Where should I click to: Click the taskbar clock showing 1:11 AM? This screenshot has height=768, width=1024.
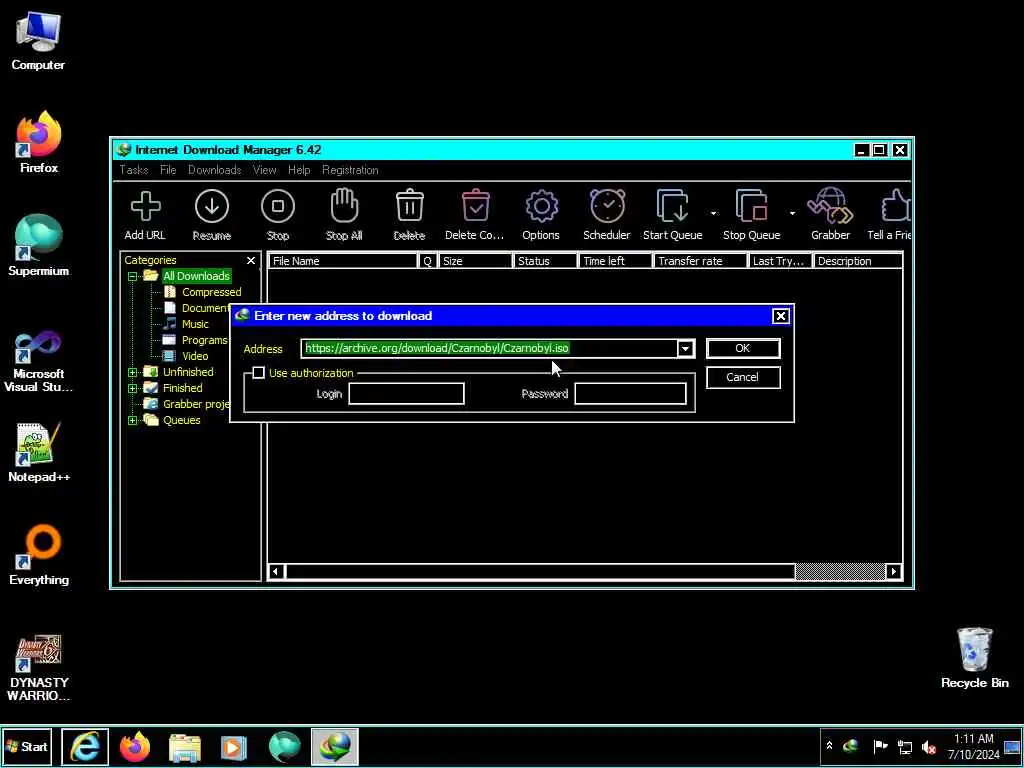pos(973,746)
